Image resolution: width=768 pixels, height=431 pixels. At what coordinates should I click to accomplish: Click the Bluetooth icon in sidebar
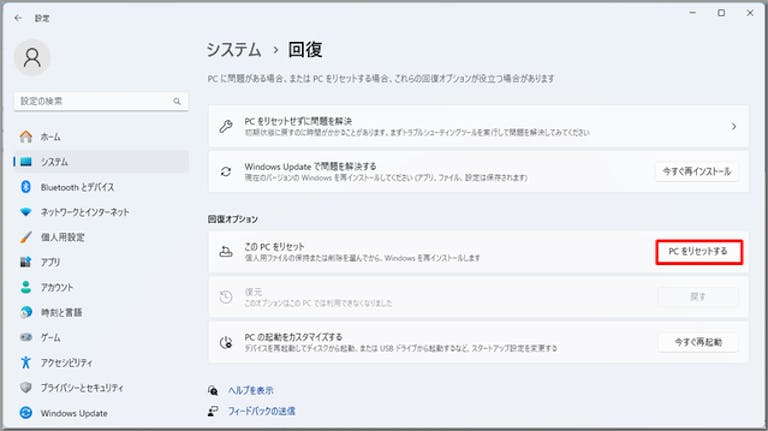point(26,187)
